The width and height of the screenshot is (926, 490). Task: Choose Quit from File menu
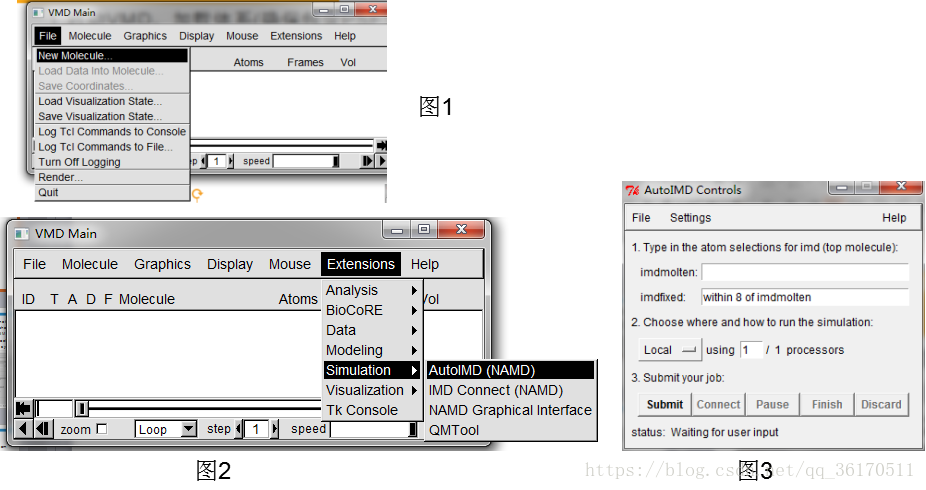pos(112,192)
